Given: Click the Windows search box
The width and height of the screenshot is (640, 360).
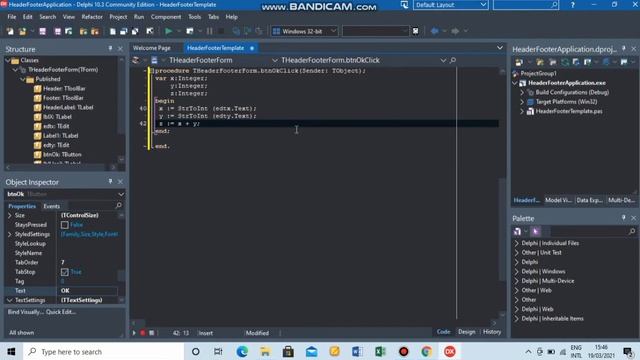Looking at the screenshot, I should tap(104, 351).
